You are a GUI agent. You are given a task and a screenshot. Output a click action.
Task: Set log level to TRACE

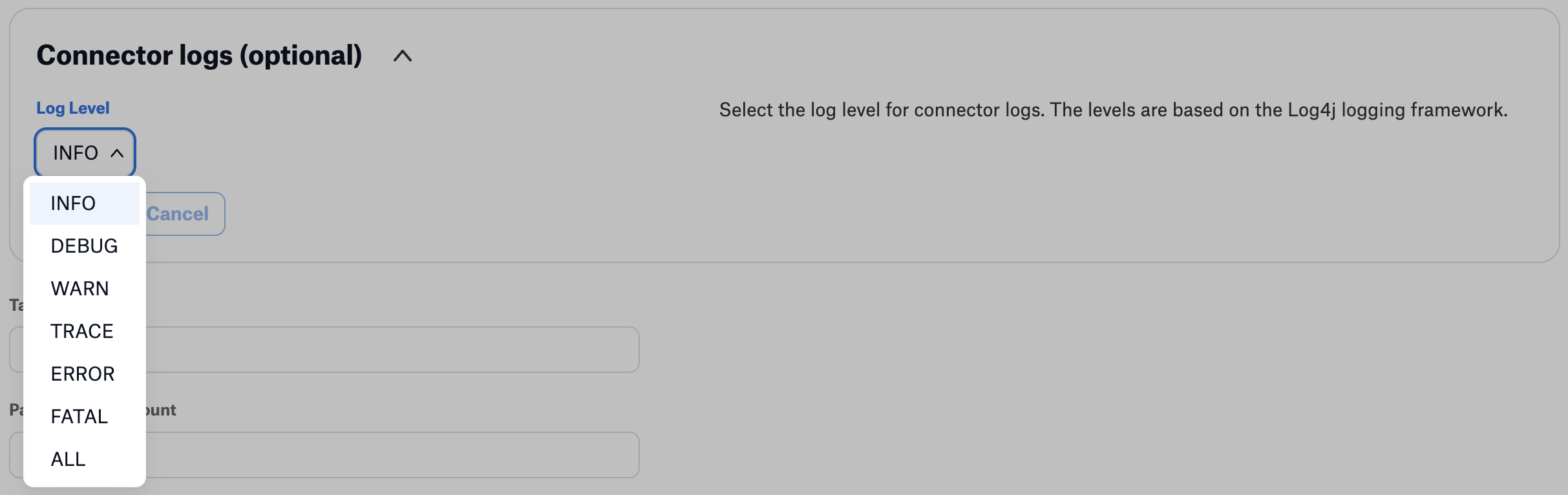82,332
